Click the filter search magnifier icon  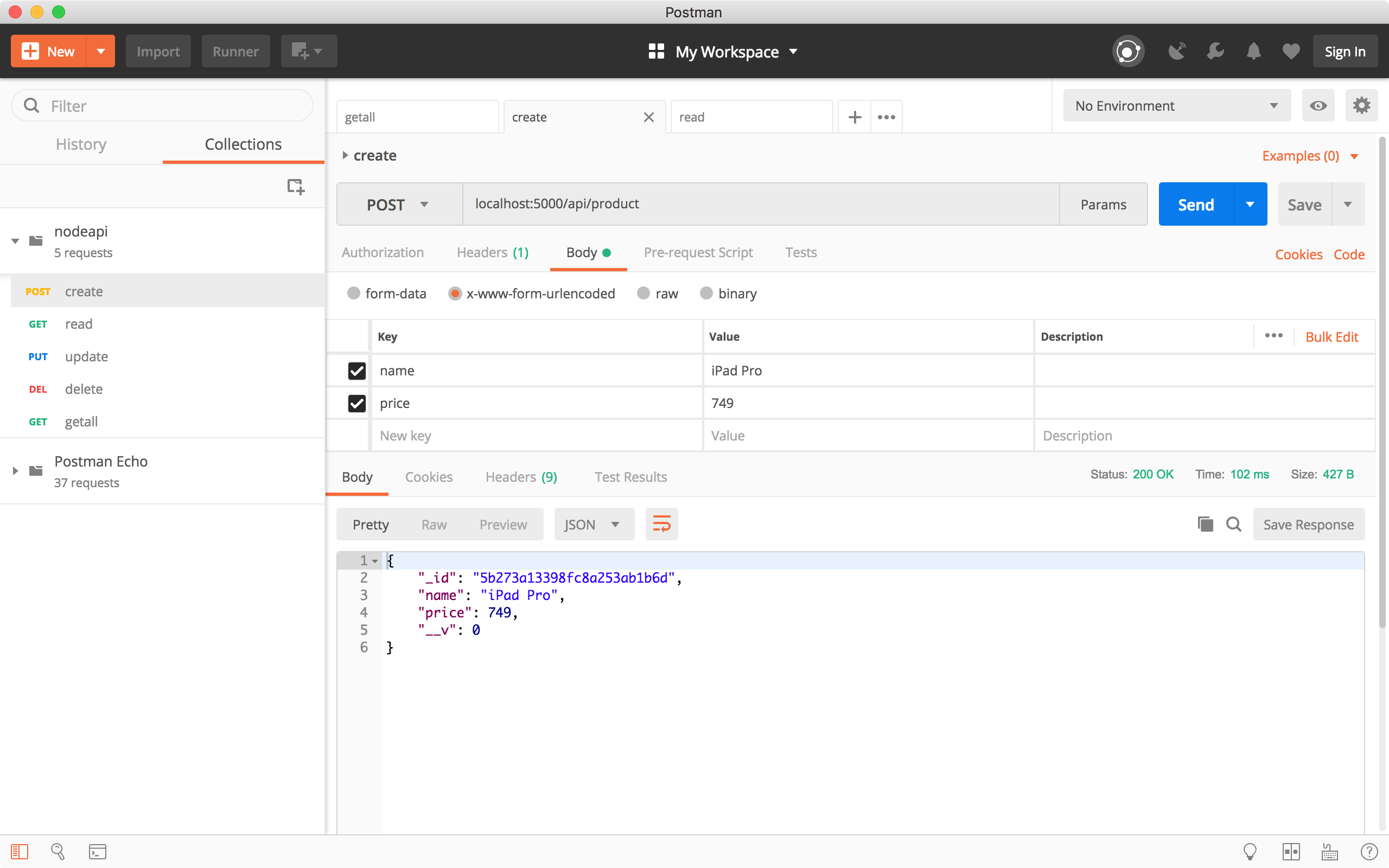(x=31, y=106)
